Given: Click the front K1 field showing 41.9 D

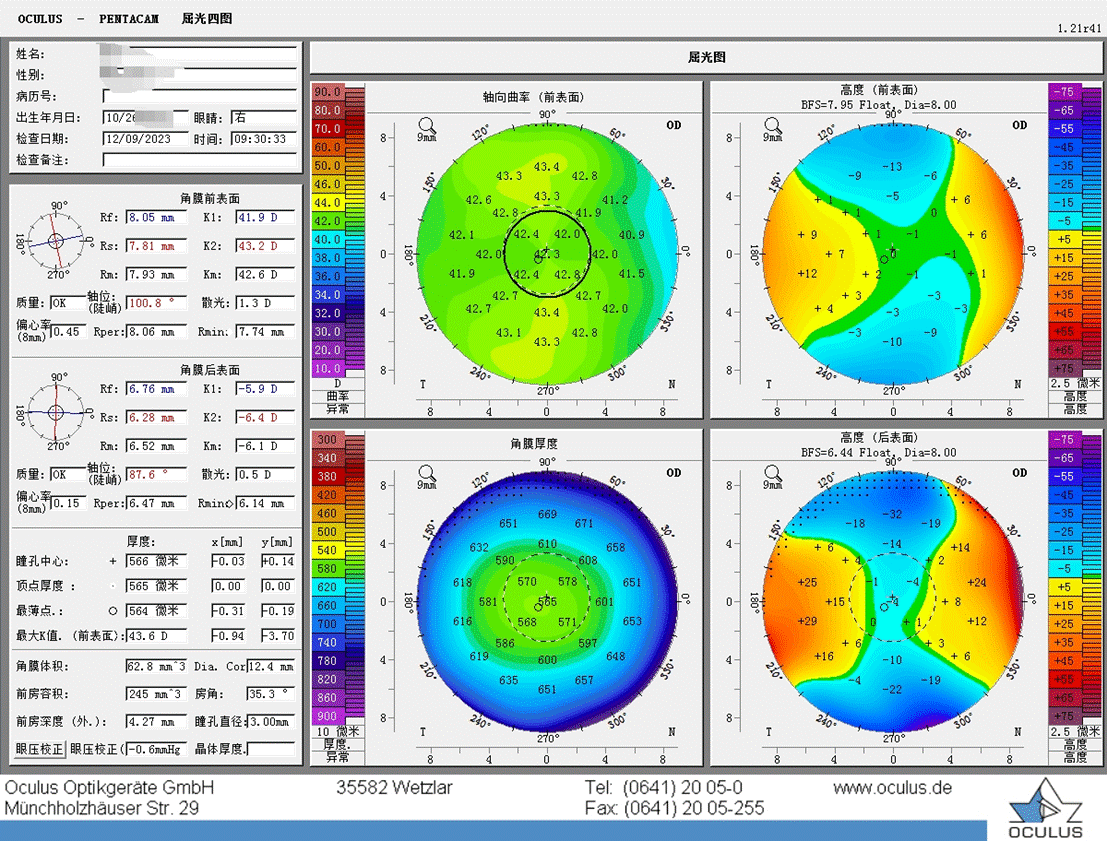Looking at the screenshot, I should tap(265, 217).
